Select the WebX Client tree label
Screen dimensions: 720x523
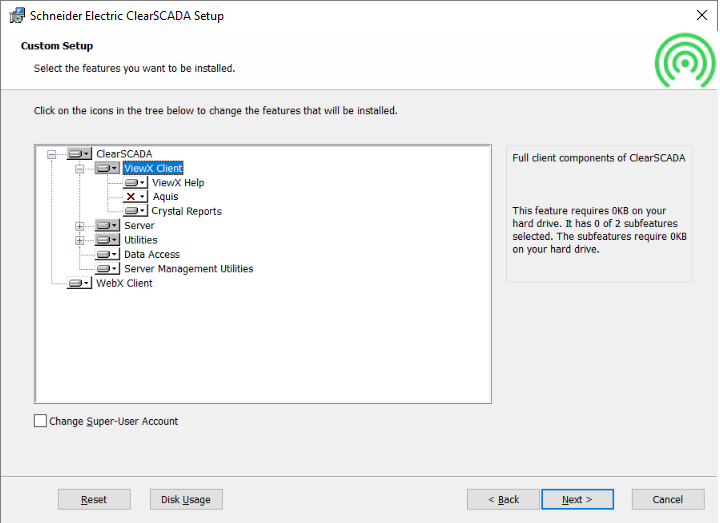[124, 283]
